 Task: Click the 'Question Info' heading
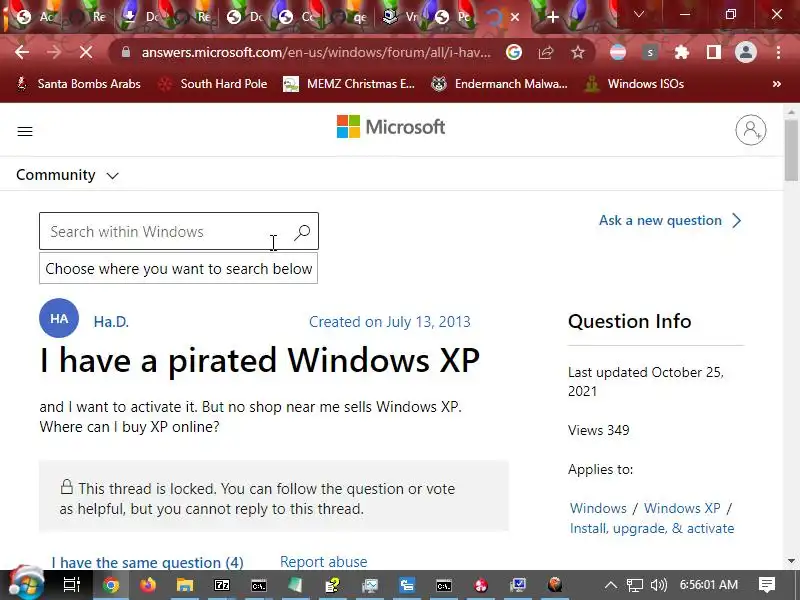coord(630,321)
